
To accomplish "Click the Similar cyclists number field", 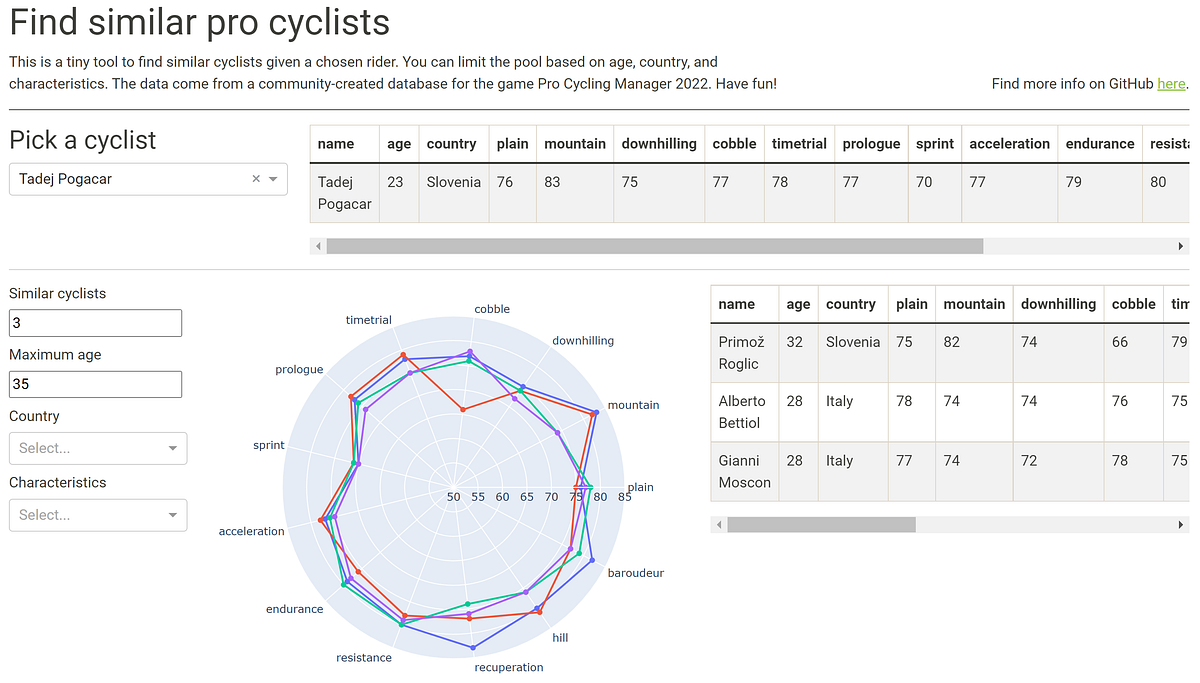I will (x=95, y=322).
